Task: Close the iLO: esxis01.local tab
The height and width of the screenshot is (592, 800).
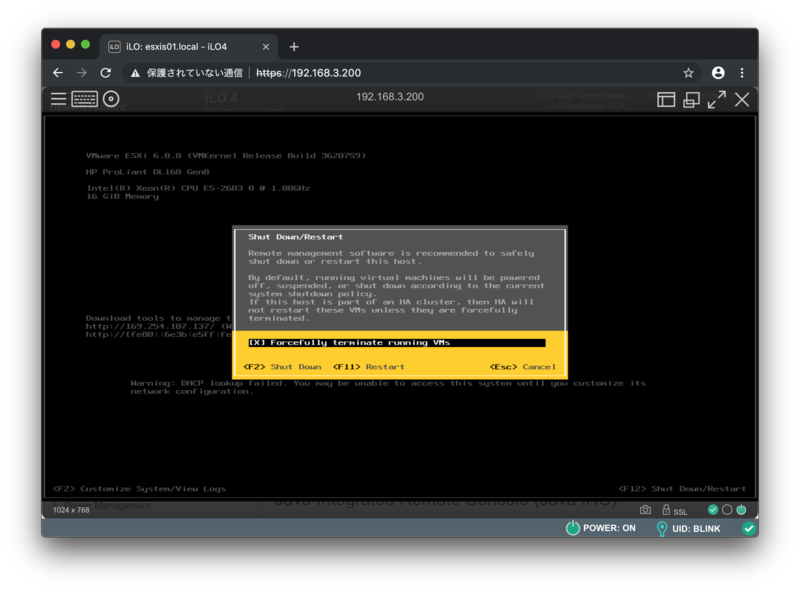Action: (266, 47)
